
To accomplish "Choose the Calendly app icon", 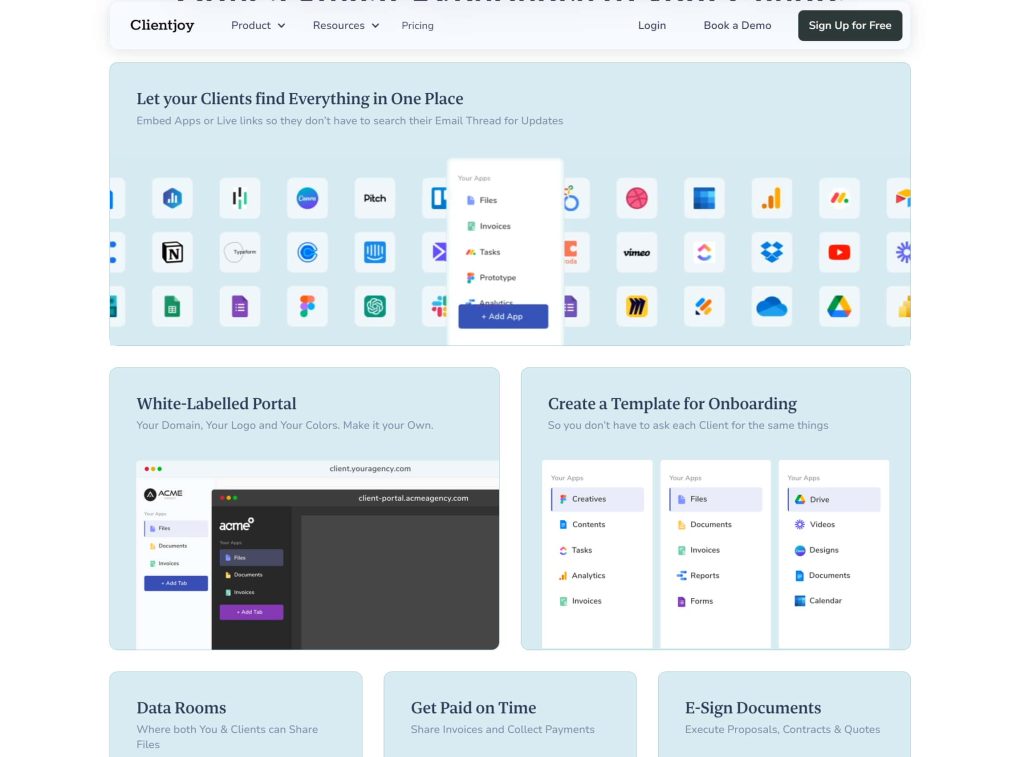I will click(307, 252).
